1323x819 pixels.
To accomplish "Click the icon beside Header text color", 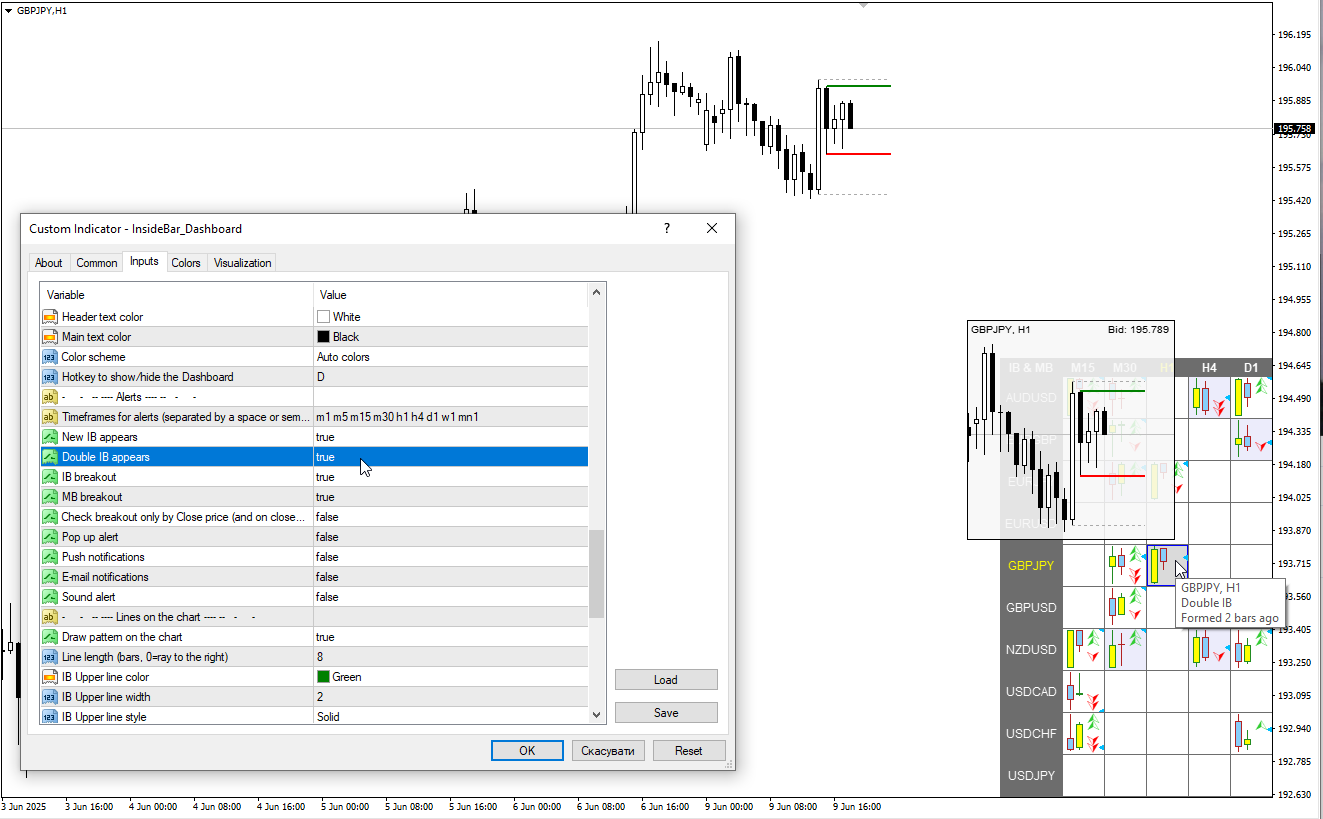I will point(50,317).
